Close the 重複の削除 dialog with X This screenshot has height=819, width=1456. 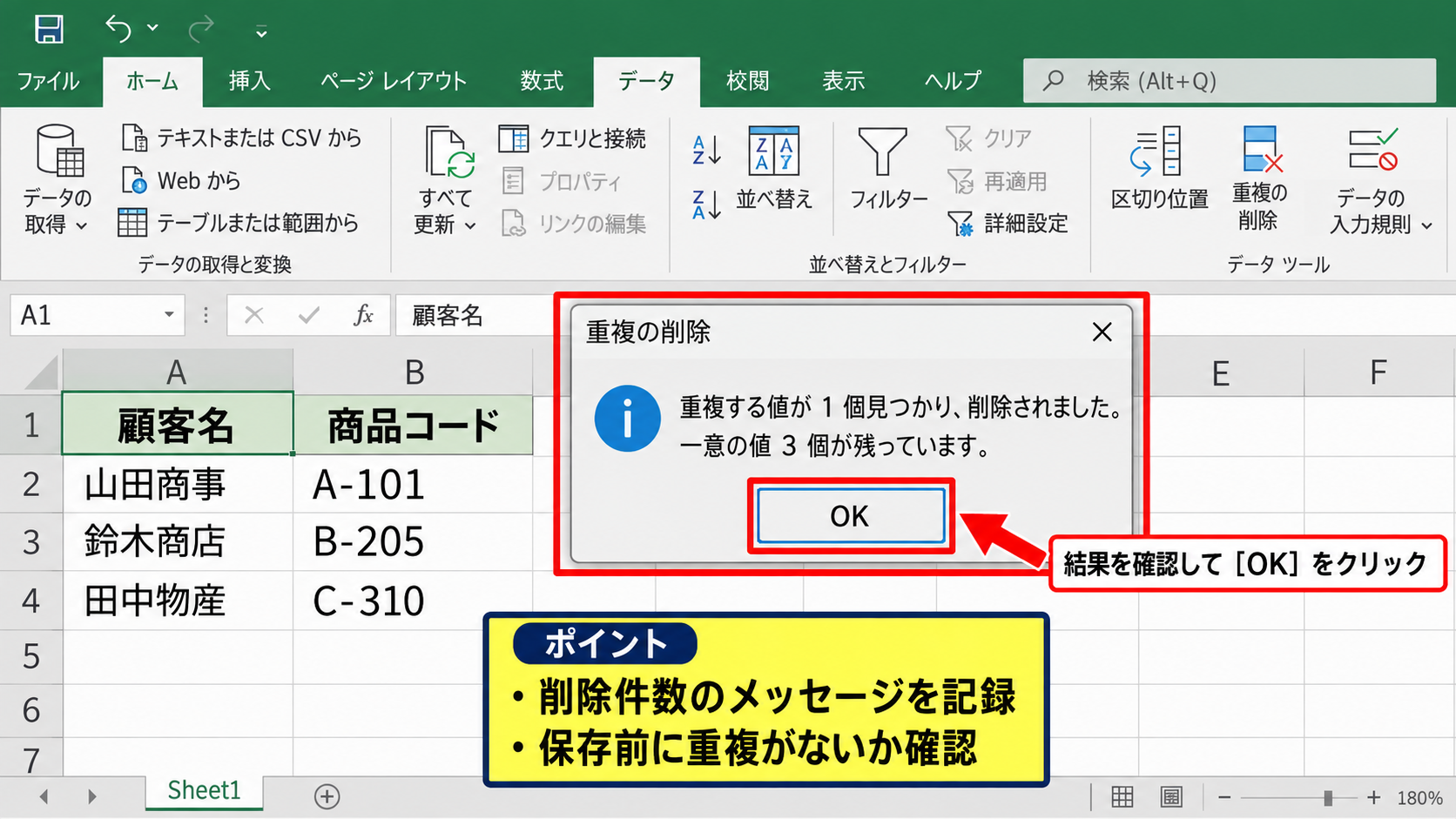point(1102,332)
